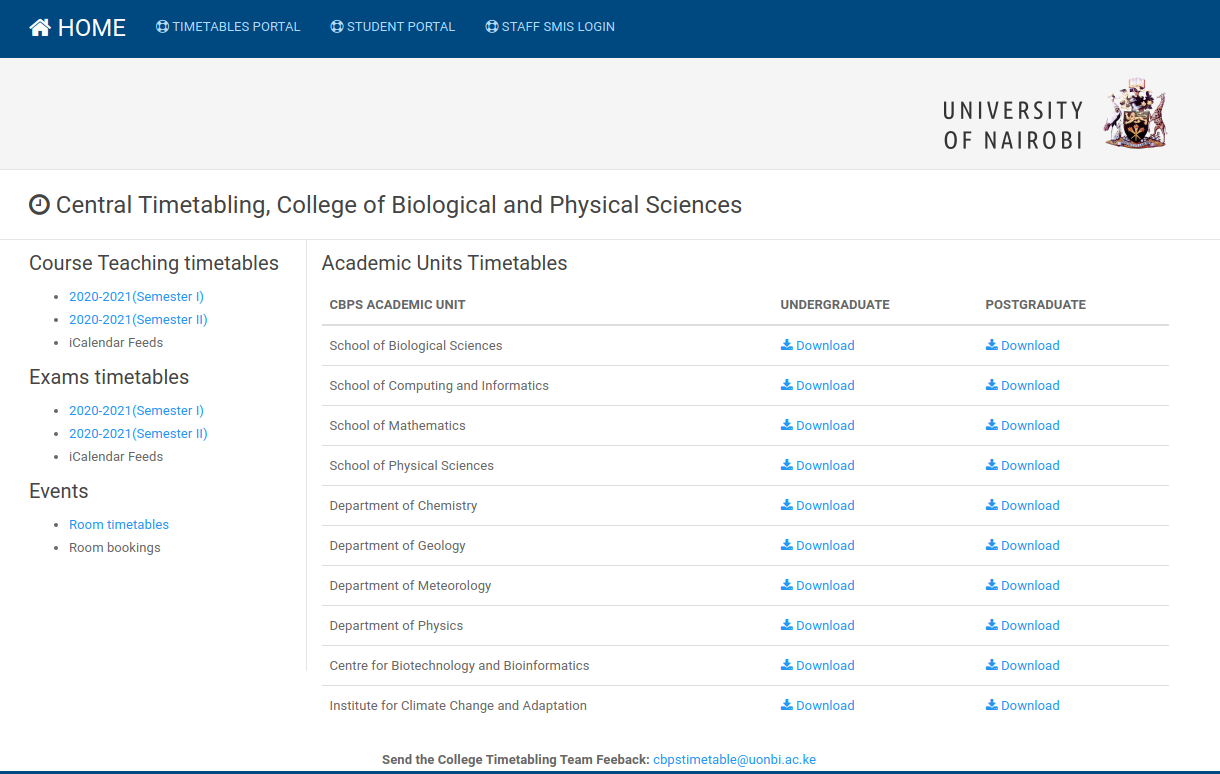Click the Timetables Portal globe icon

162,27
